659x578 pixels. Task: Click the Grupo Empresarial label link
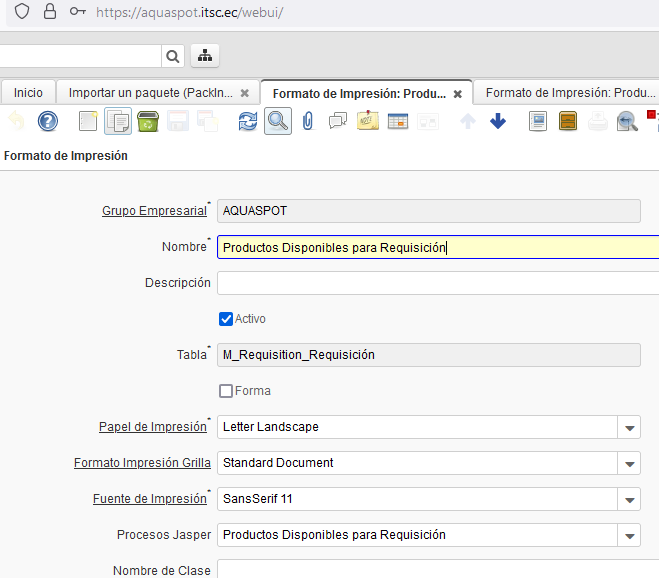click(x=154, y=211)
